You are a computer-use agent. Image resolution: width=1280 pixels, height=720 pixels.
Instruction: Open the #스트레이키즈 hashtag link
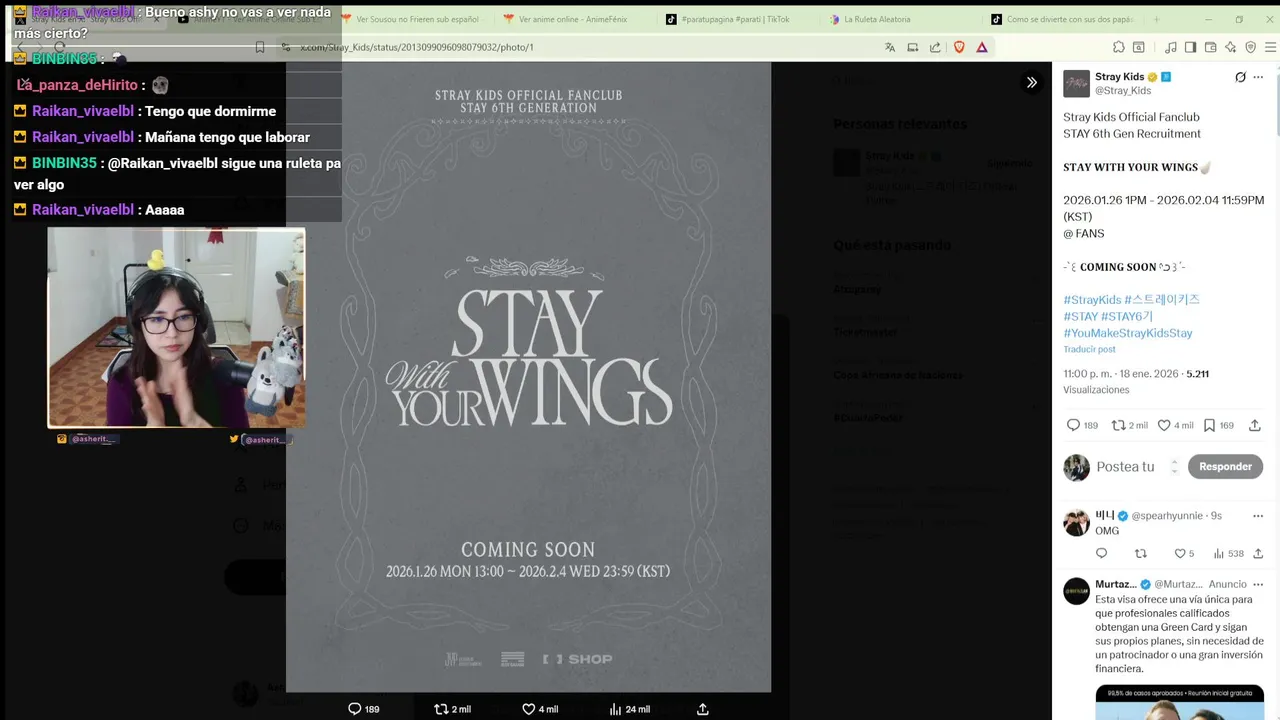pyautogui.click(x=1162, y=300)
